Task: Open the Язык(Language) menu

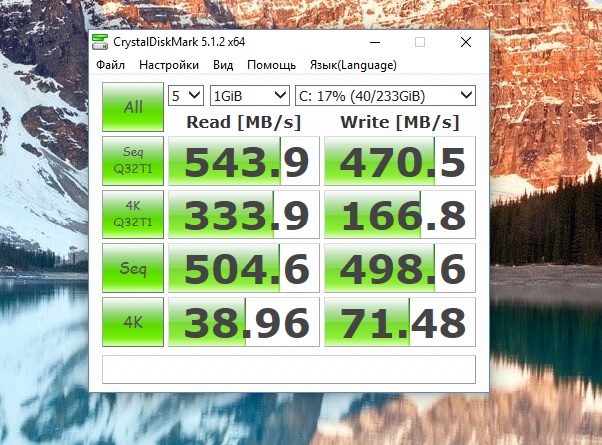Action: click(x=353, y=65)
